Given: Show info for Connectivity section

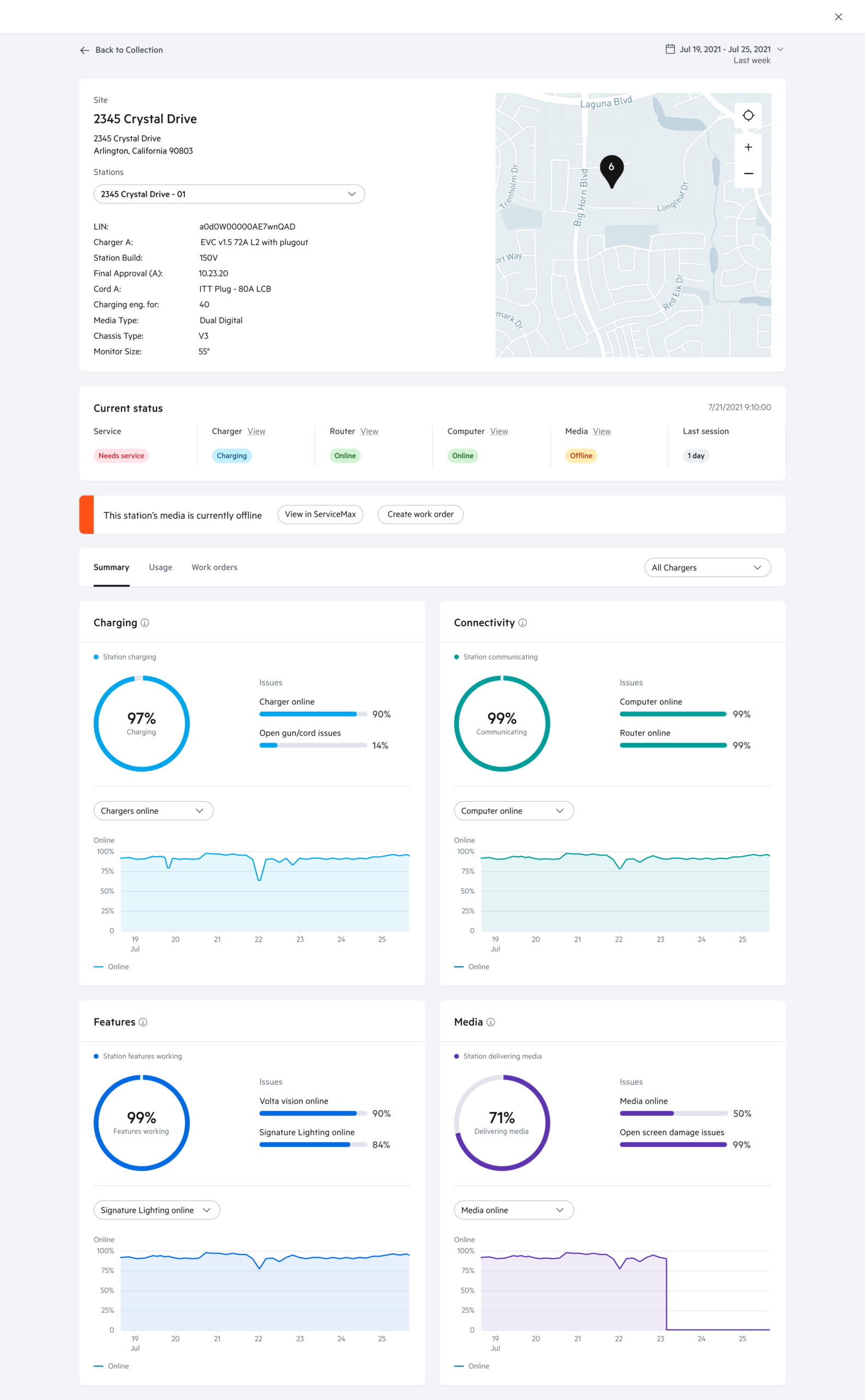Looking at the screenshot, I should (523, 623).
